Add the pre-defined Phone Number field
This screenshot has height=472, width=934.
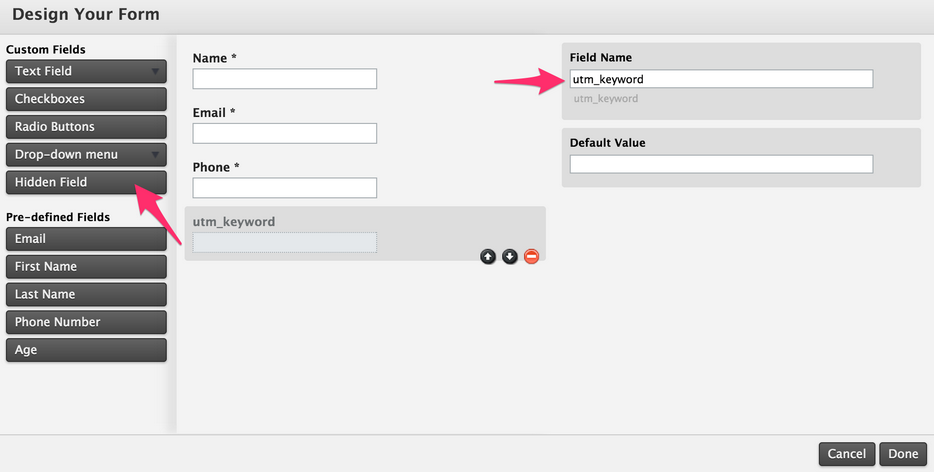point(86,322)
